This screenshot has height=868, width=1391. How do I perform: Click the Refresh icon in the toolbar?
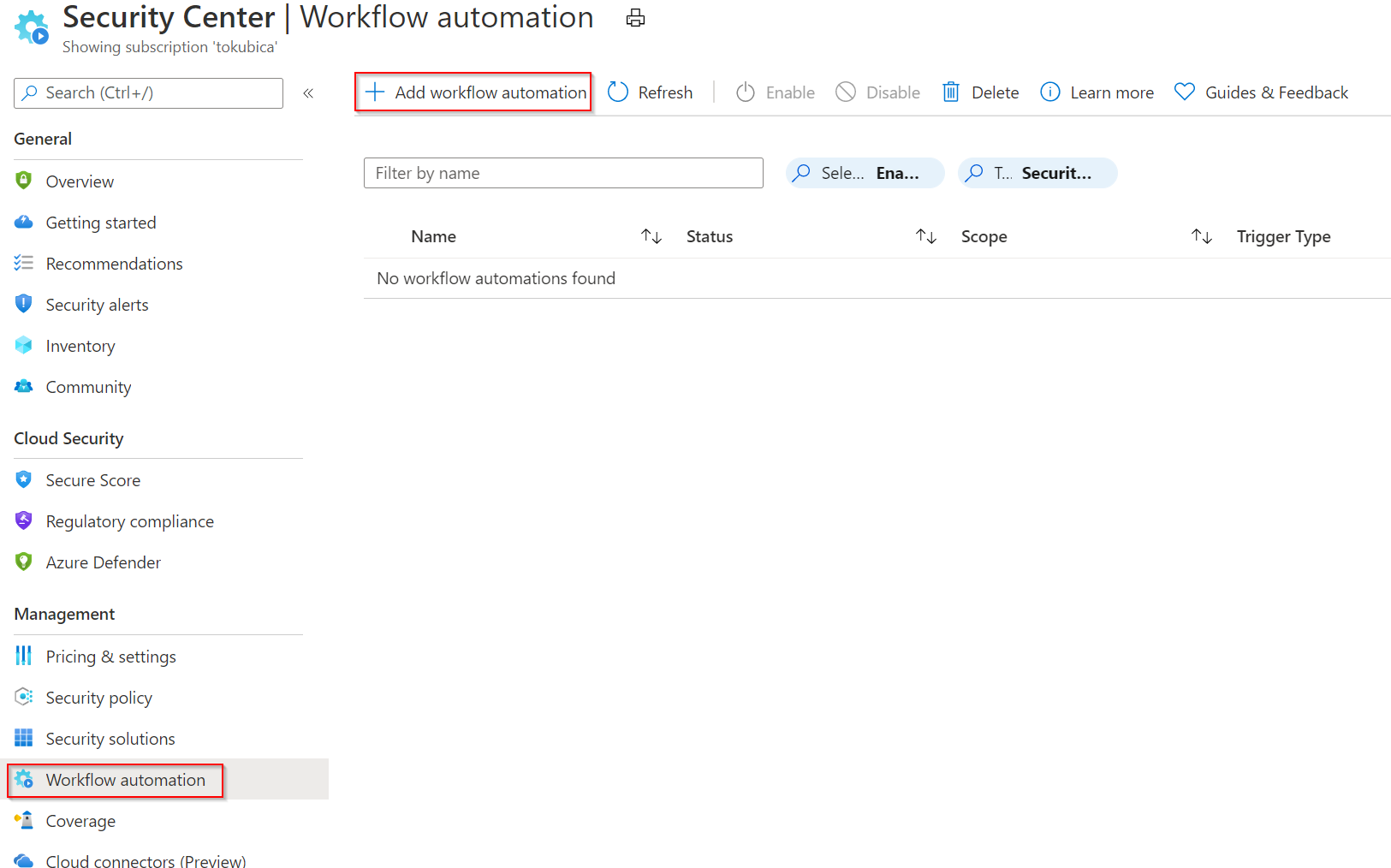pos(618,92)
